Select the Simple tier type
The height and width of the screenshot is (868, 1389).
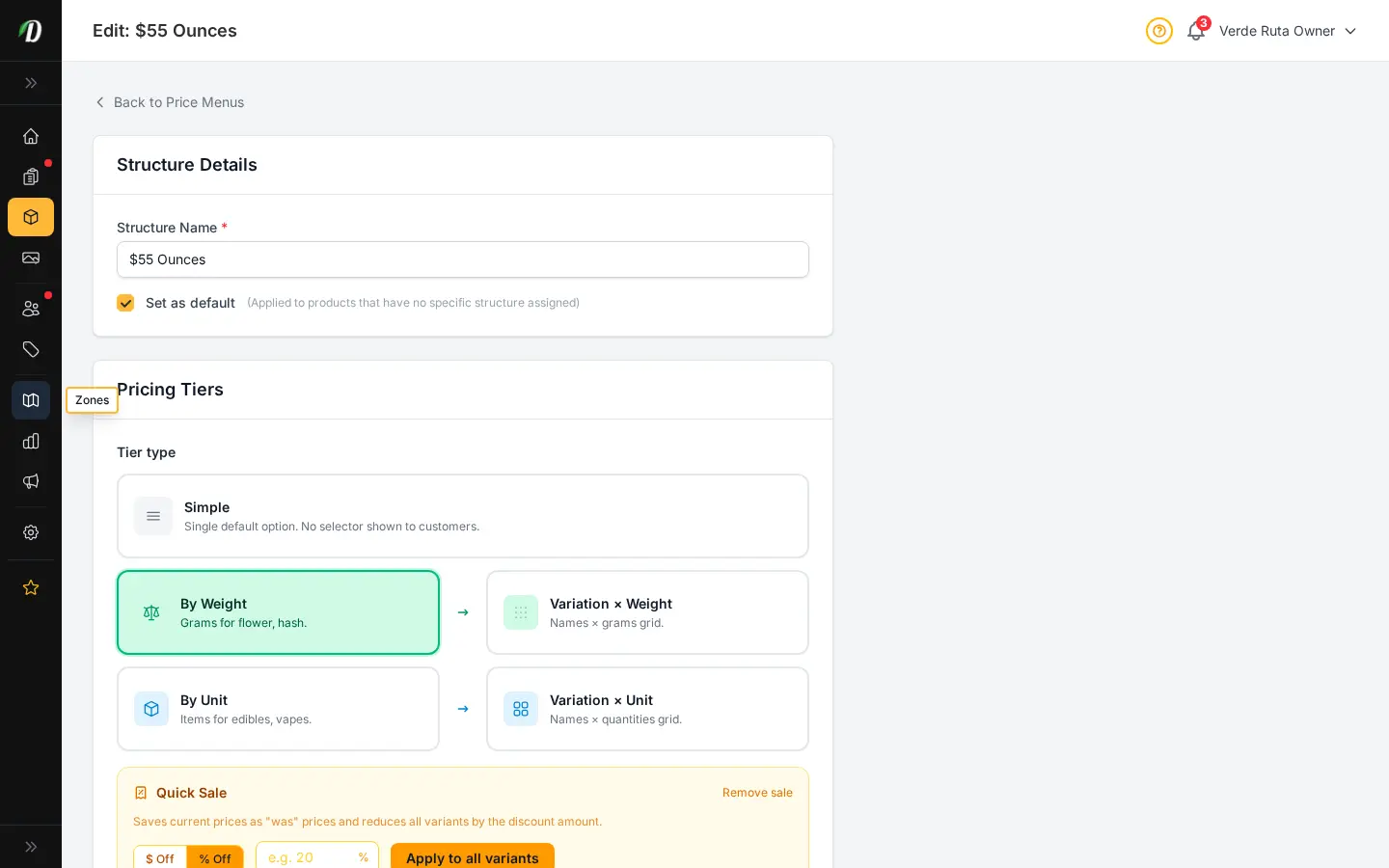pos(463,516)
